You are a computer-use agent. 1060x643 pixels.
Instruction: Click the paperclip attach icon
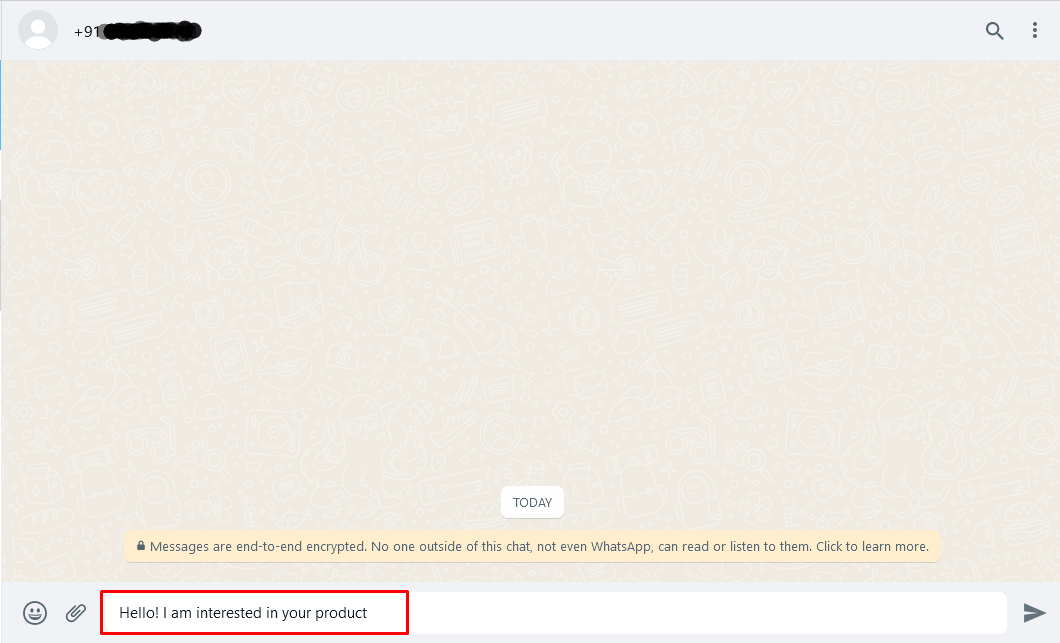[76, 613]
